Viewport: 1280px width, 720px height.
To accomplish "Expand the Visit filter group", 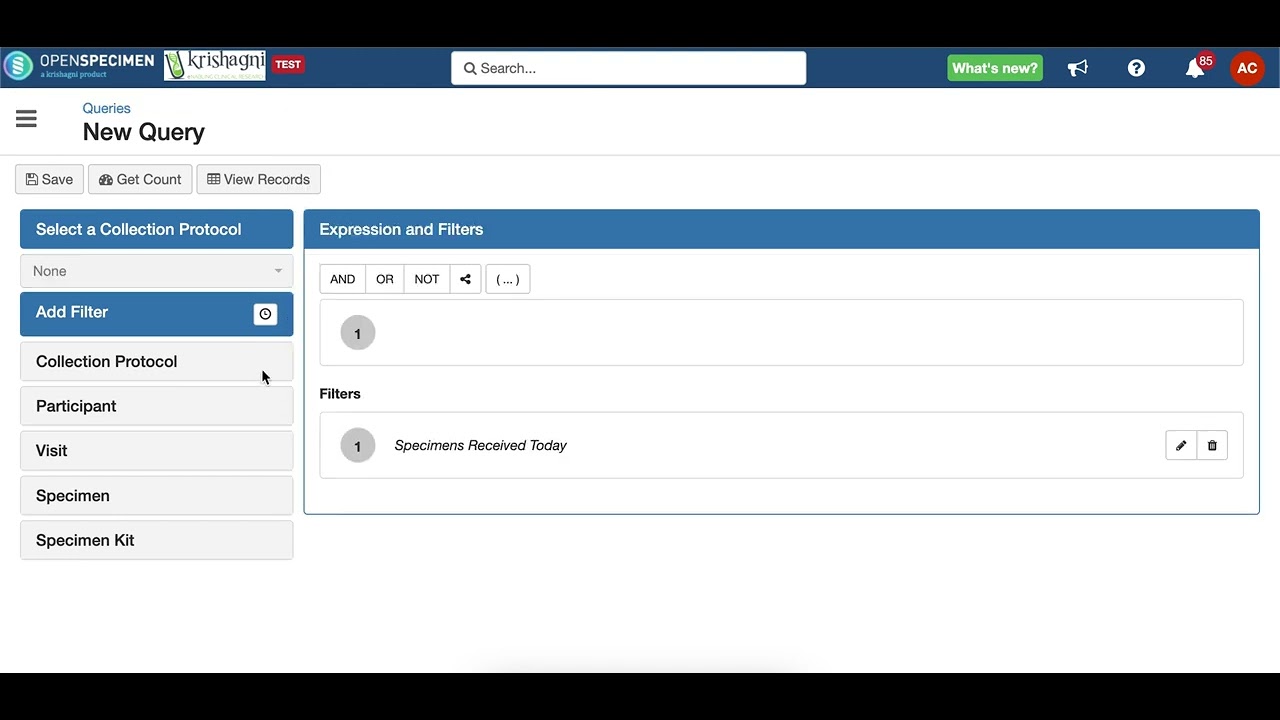I will click(x=157, y=451).
